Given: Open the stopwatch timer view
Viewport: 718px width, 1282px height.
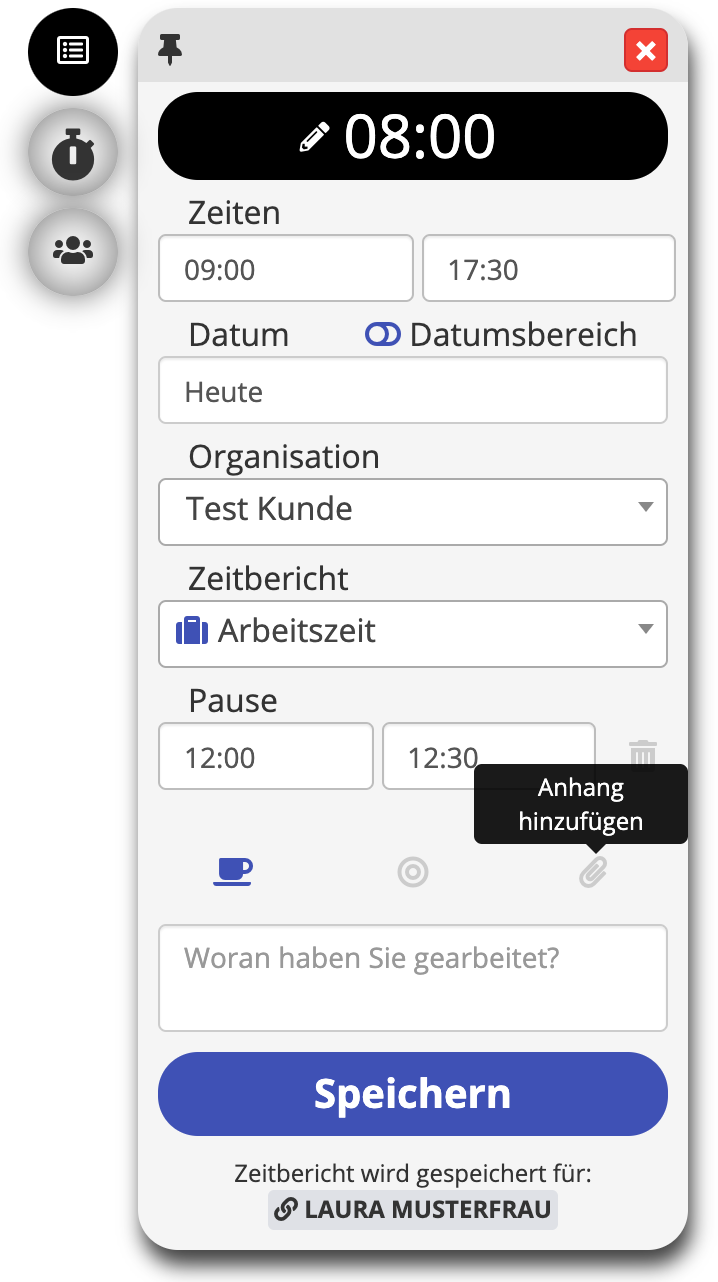Looking at the screenshot, I should pos(72,153).
